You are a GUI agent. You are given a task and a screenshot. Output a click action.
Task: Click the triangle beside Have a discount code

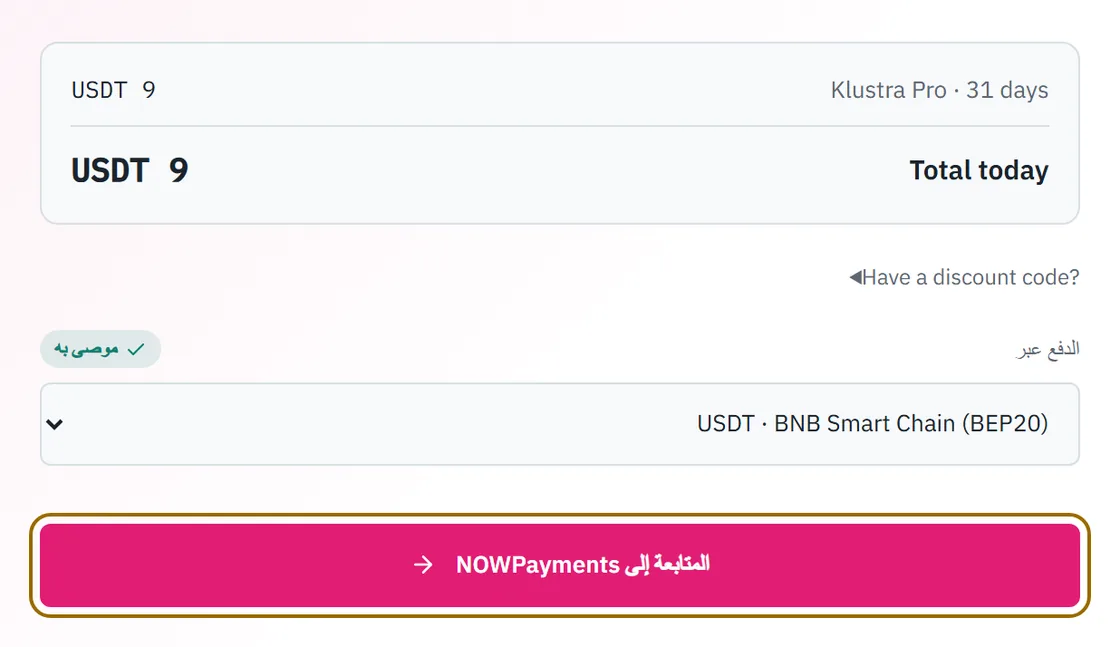[x=856, y=276]
